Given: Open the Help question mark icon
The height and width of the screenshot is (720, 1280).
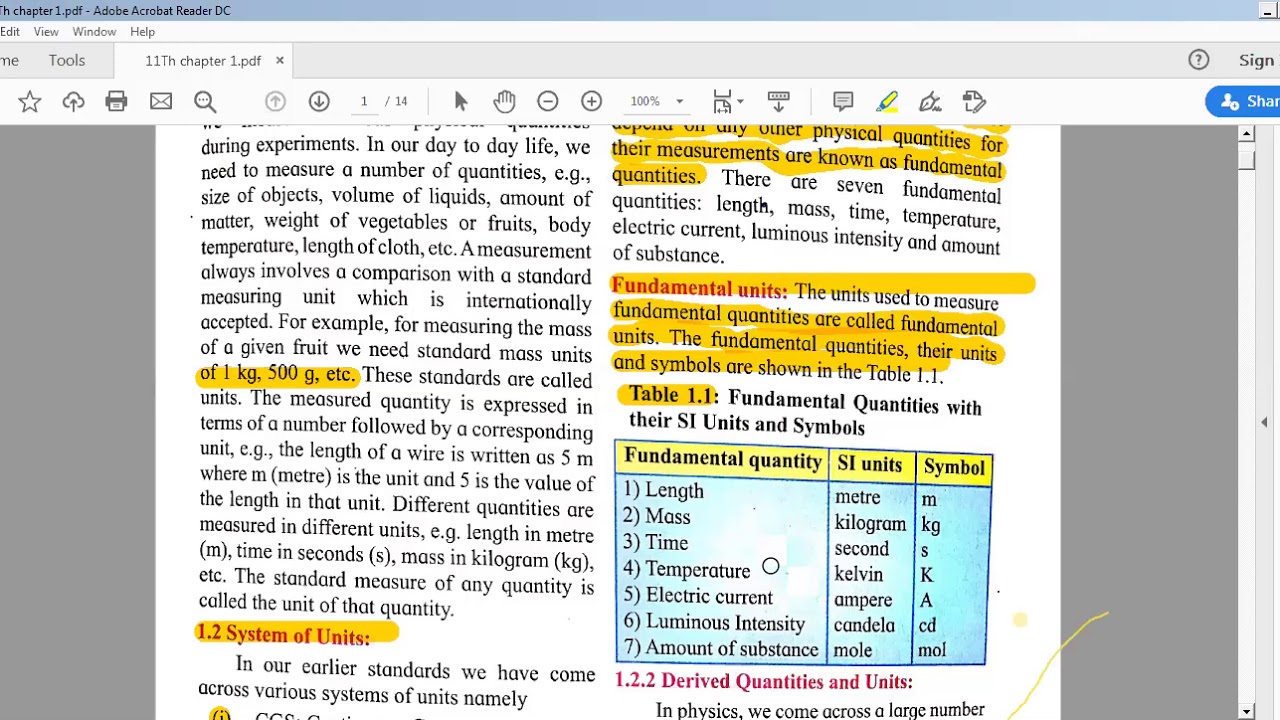Looking at the screenshot, I should [1199, 60].
